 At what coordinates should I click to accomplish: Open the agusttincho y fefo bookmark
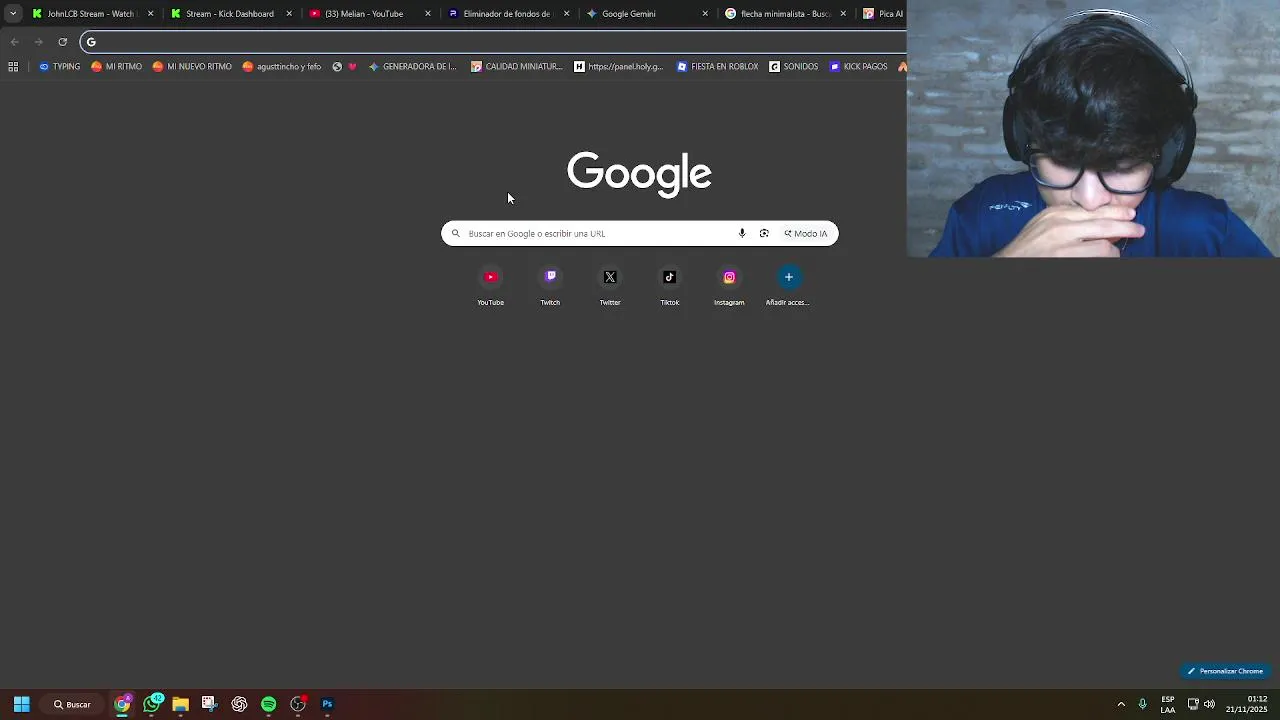coord(281,67)
